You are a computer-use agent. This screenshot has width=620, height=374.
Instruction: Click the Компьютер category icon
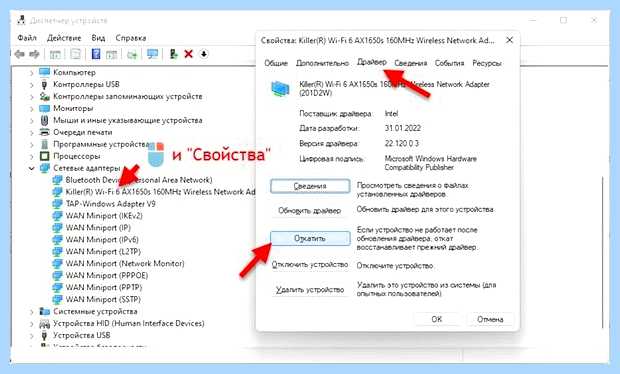coord(45,72)
